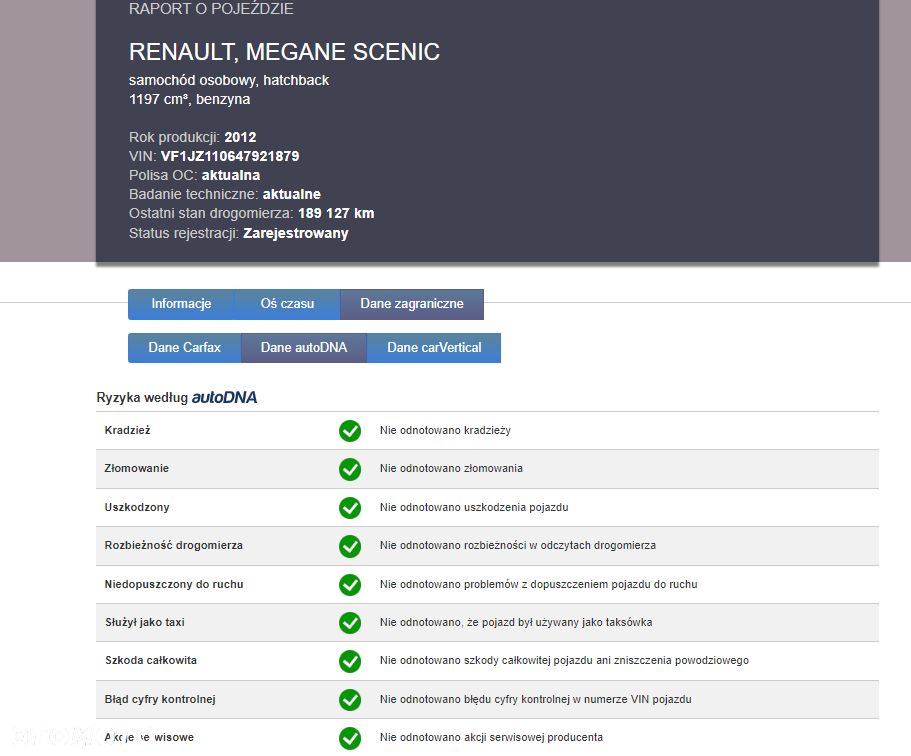The height and width of the screenshot is (756, 911).
Task: Open the Informacje tab
Action: click(x=181, y=304)
